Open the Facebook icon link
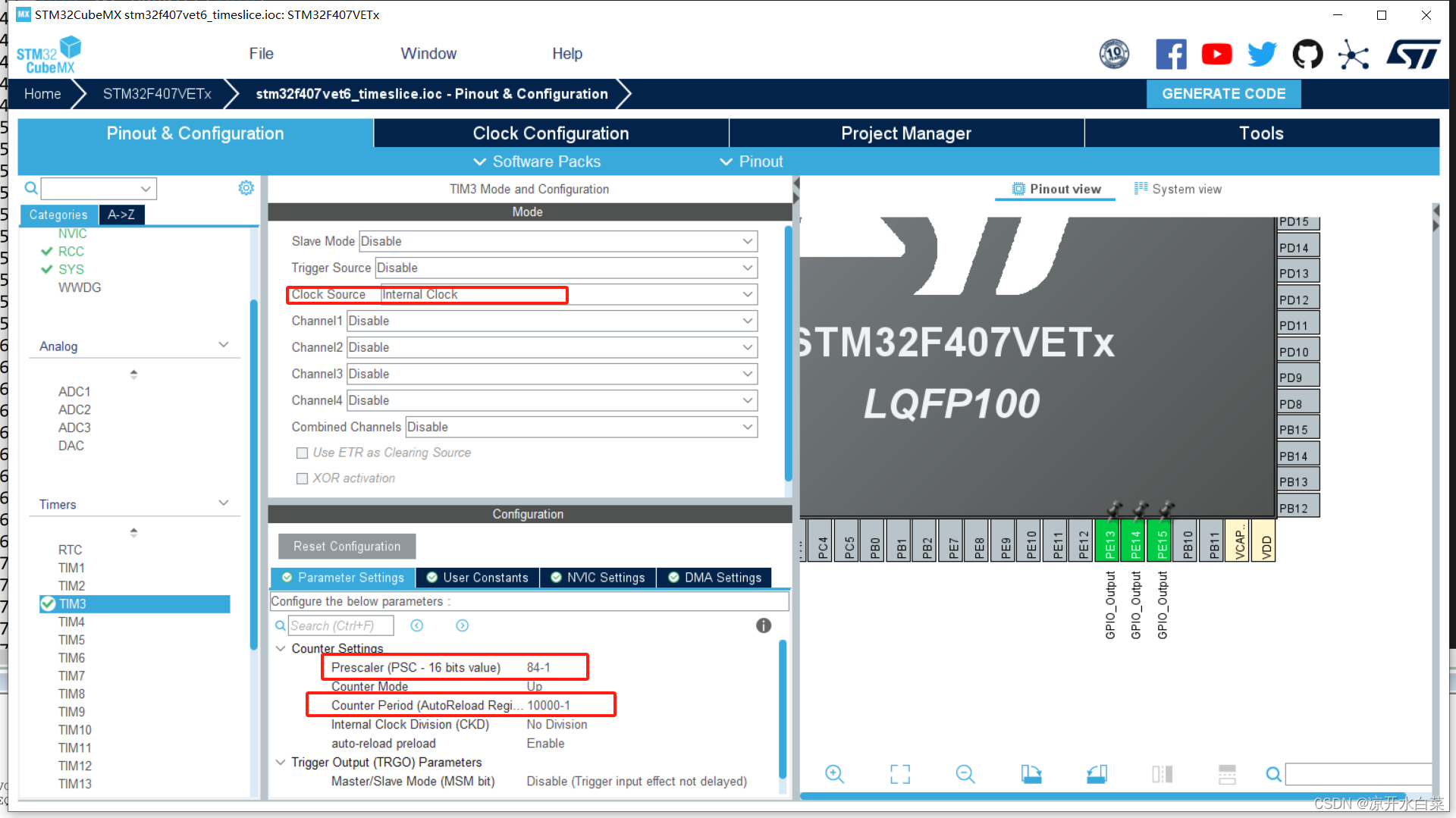Screen dimensions: 1456x818 click(1171, 55)
